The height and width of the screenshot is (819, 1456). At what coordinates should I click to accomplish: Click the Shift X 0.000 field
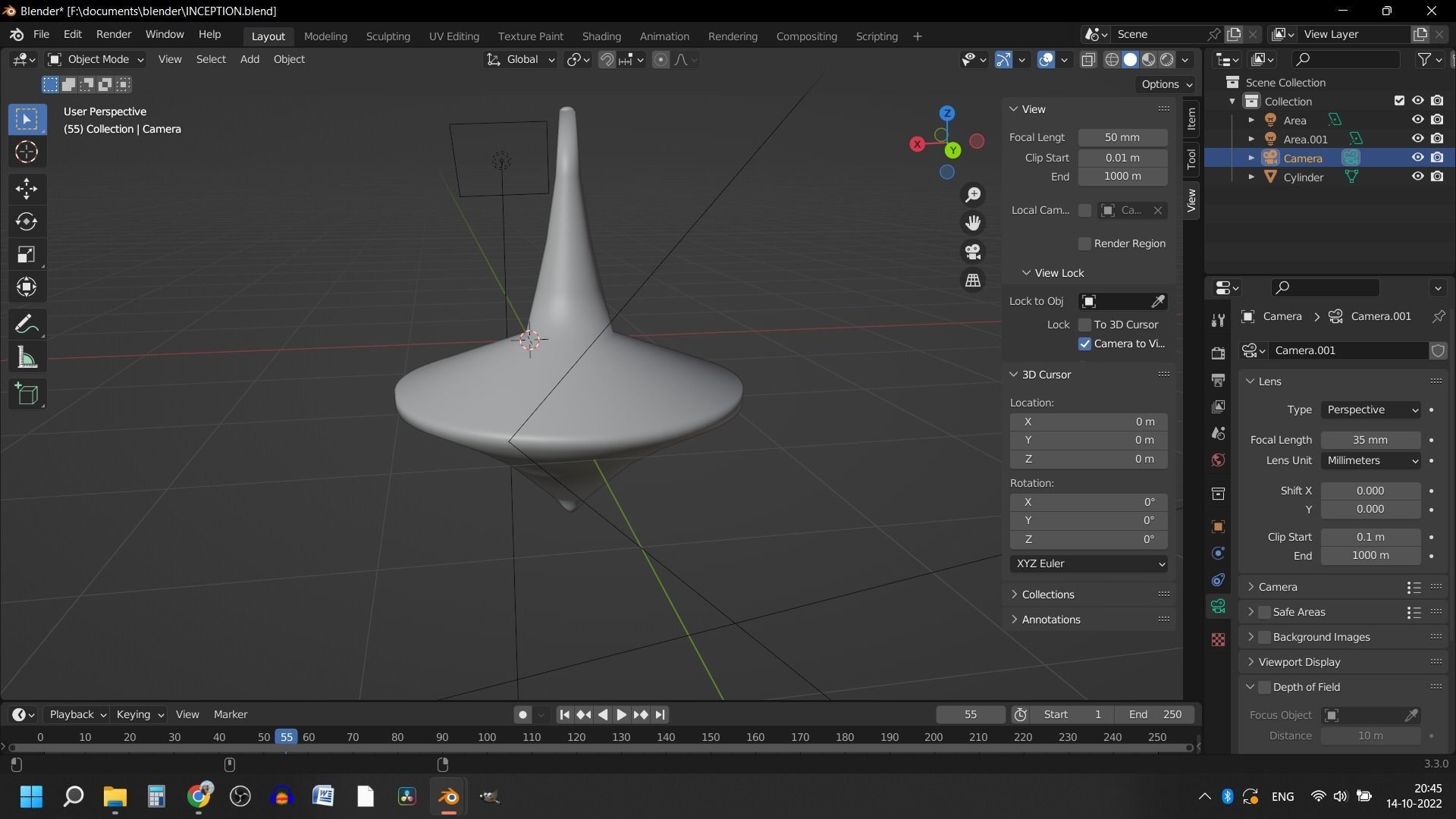(x=1371, y=491)
